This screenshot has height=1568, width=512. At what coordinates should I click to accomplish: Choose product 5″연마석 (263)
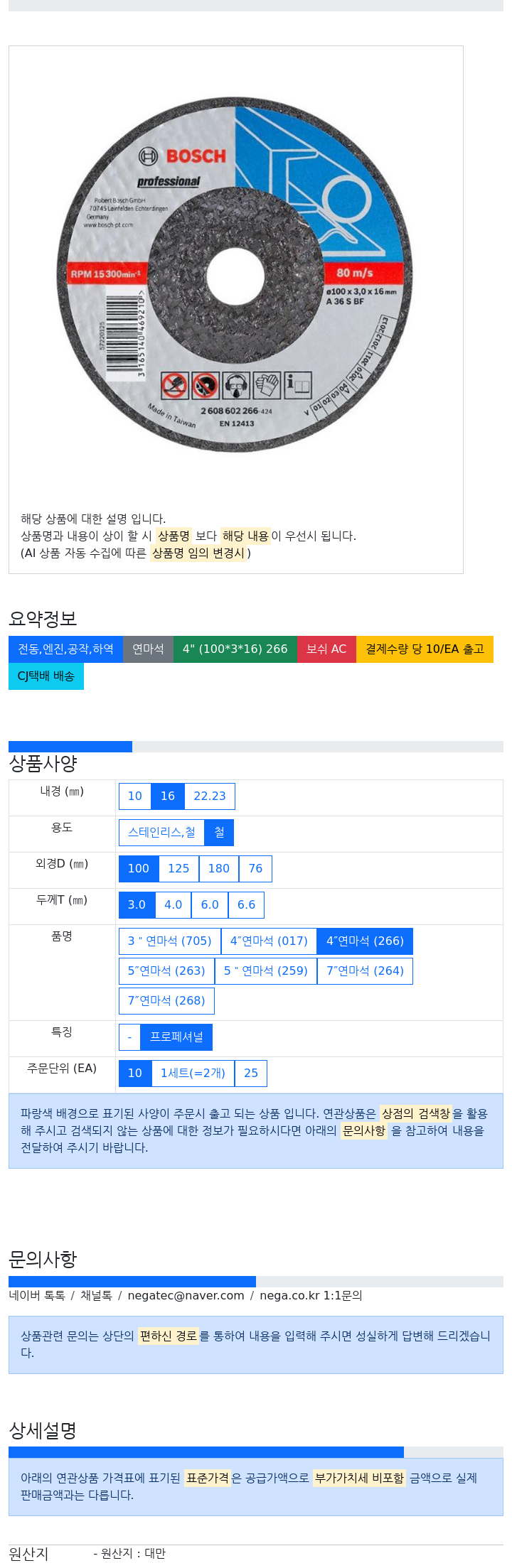tap(166, 971)
